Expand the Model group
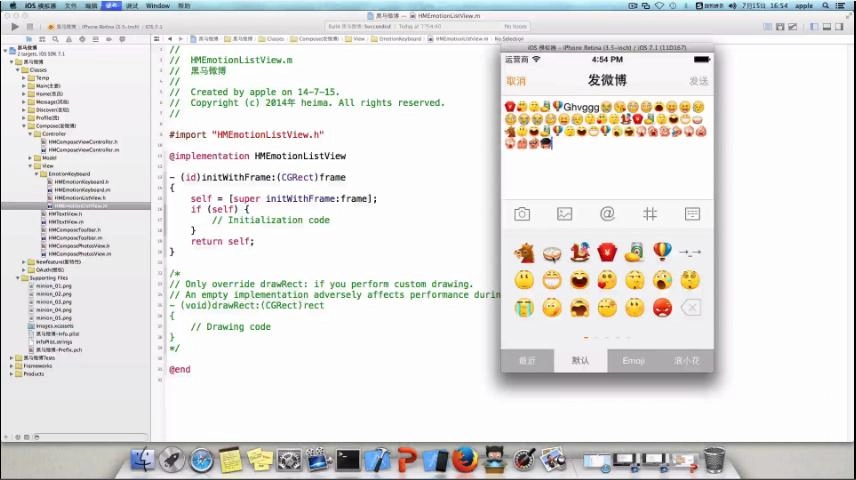 click(30, 158)
